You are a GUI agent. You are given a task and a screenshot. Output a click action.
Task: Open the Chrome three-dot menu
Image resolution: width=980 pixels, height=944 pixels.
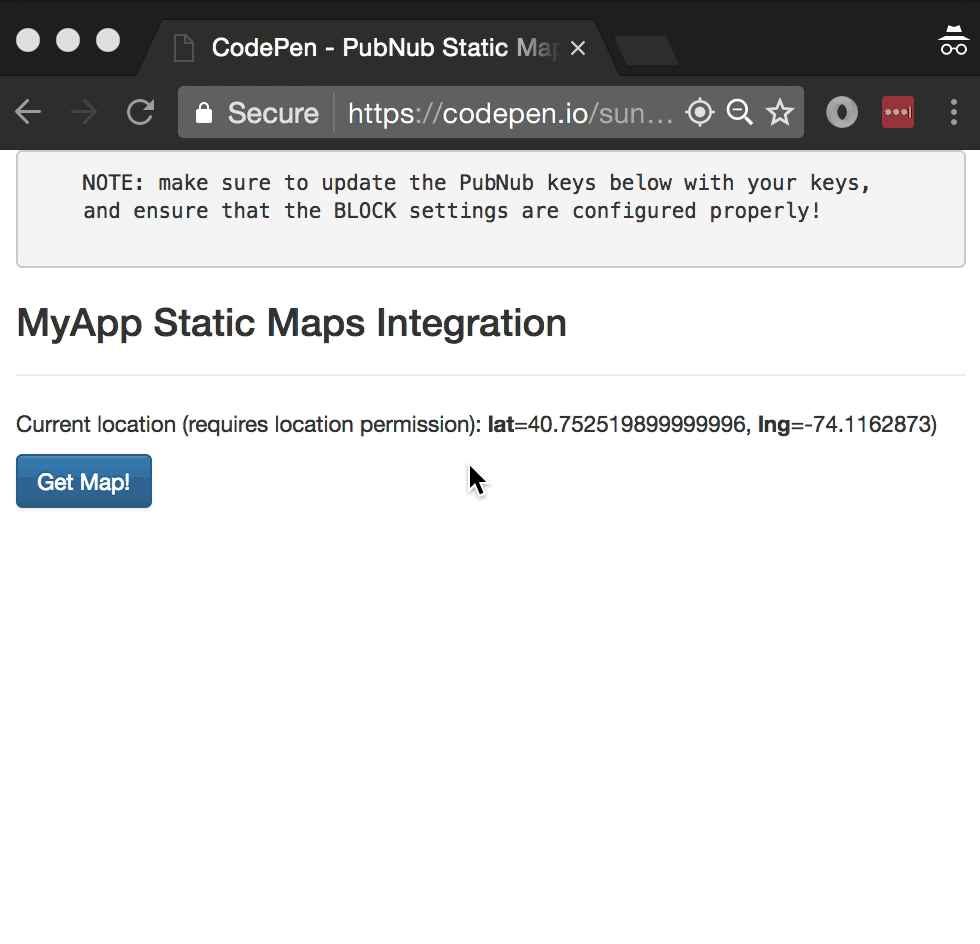[954, 112]
